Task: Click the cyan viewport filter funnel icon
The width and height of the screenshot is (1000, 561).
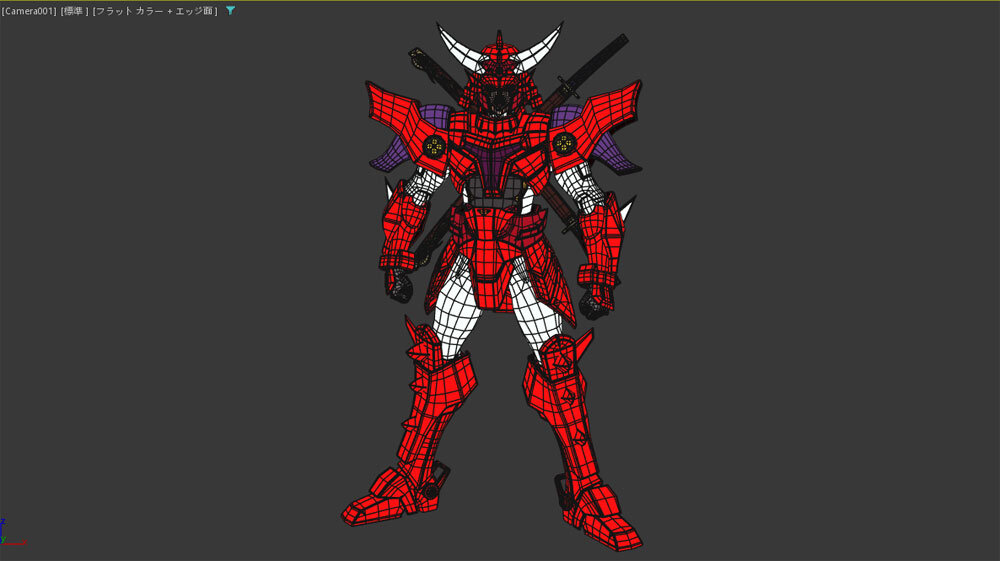Action: point(231,11)
